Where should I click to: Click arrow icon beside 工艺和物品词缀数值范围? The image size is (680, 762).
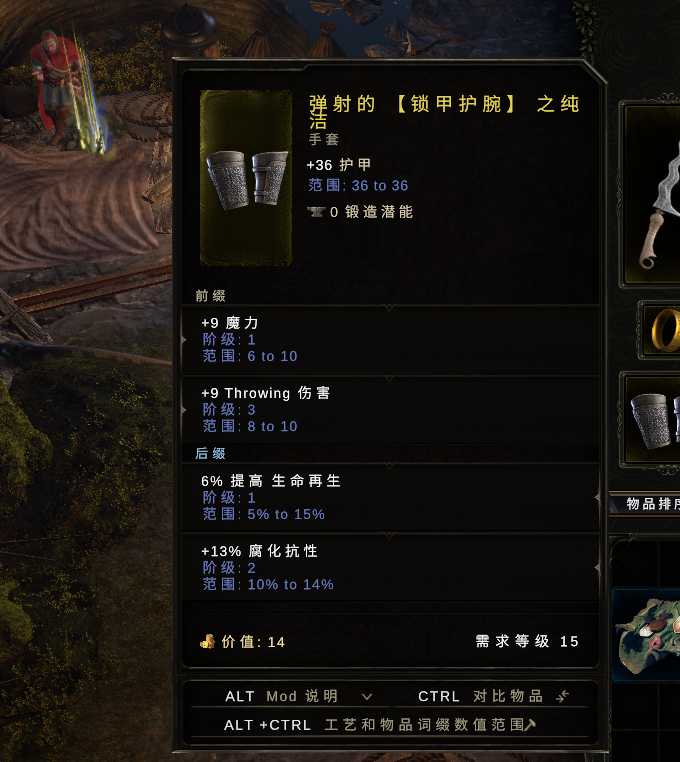tap(530, 725)
